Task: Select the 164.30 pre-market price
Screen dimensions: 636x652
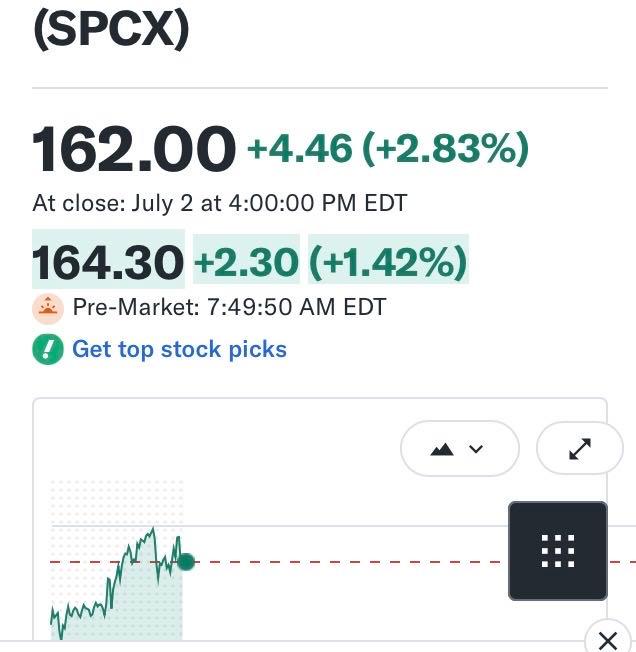Action: 108,262
